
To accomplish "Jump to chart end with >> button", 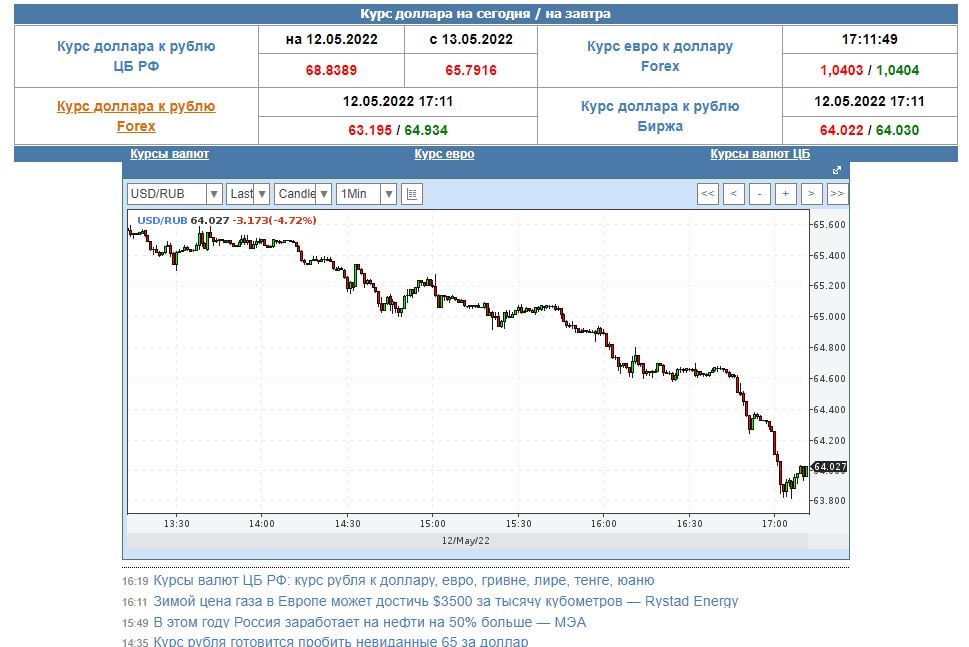I will 838,194.
